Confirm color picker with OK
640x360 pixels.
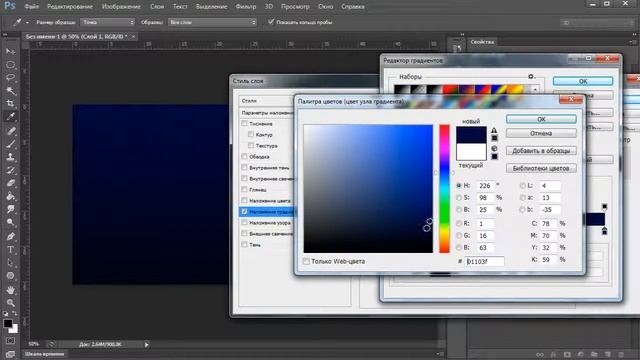[x=541, y=119]
